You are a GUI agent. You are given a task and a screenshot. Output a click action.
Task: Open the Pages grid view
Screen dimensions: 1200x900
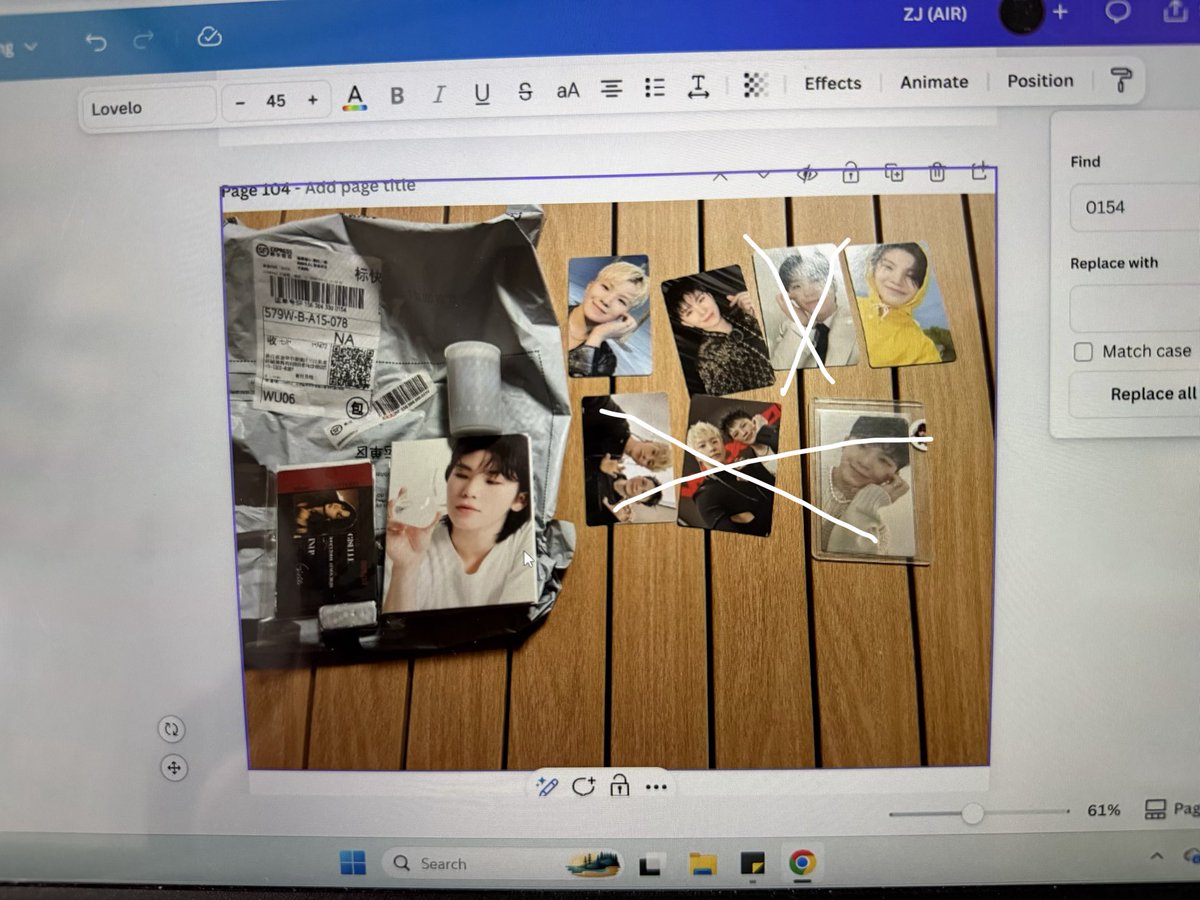point(1170,809)
